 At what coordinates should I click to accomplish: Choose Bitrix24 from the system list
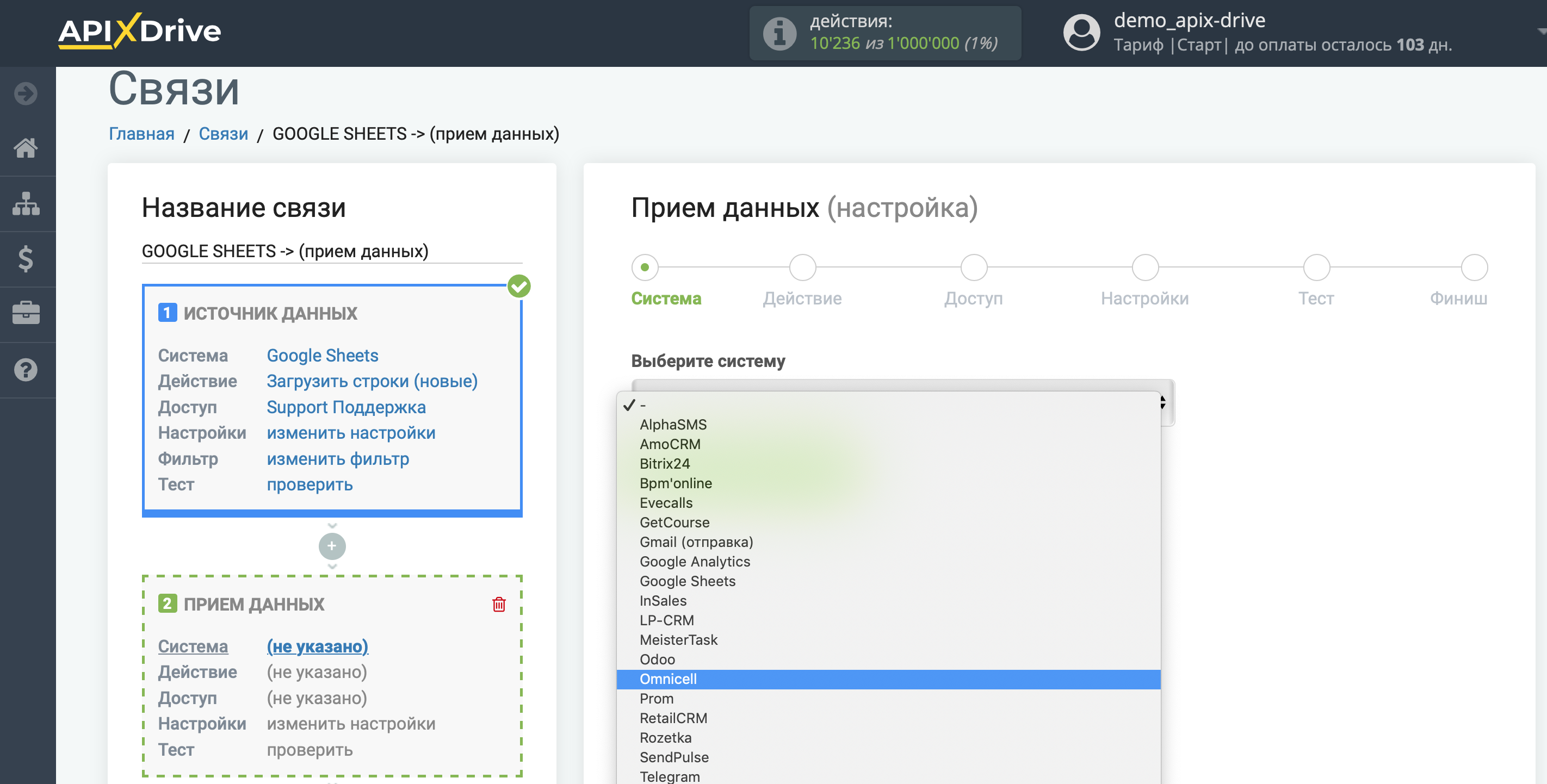click(888, 463)
